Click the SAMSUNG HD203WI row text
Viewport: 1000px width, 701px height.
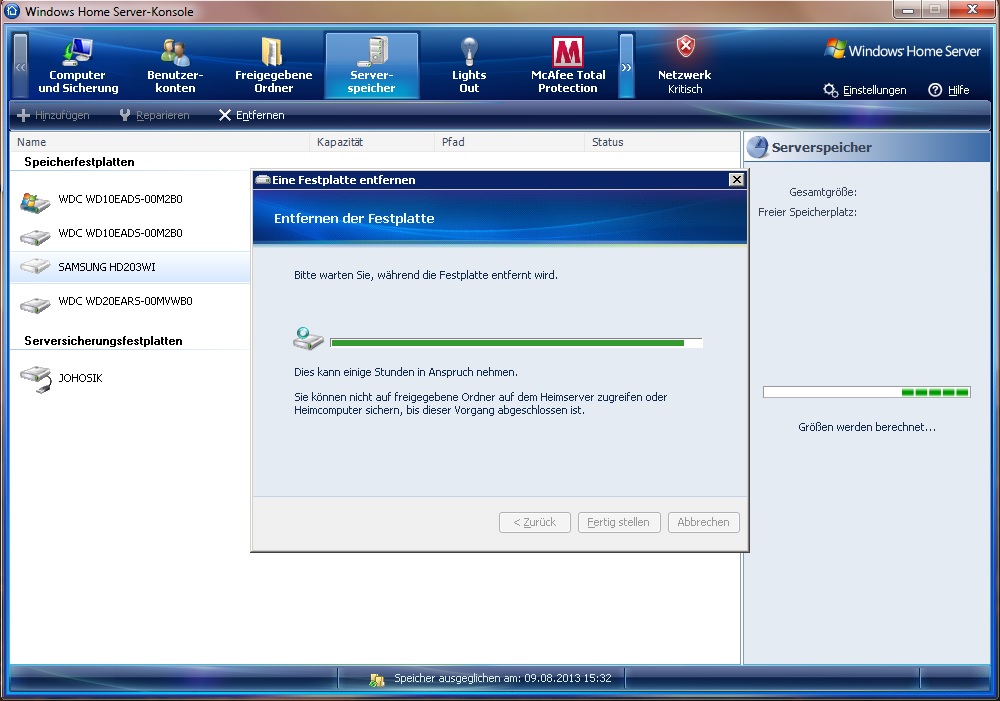107,267
